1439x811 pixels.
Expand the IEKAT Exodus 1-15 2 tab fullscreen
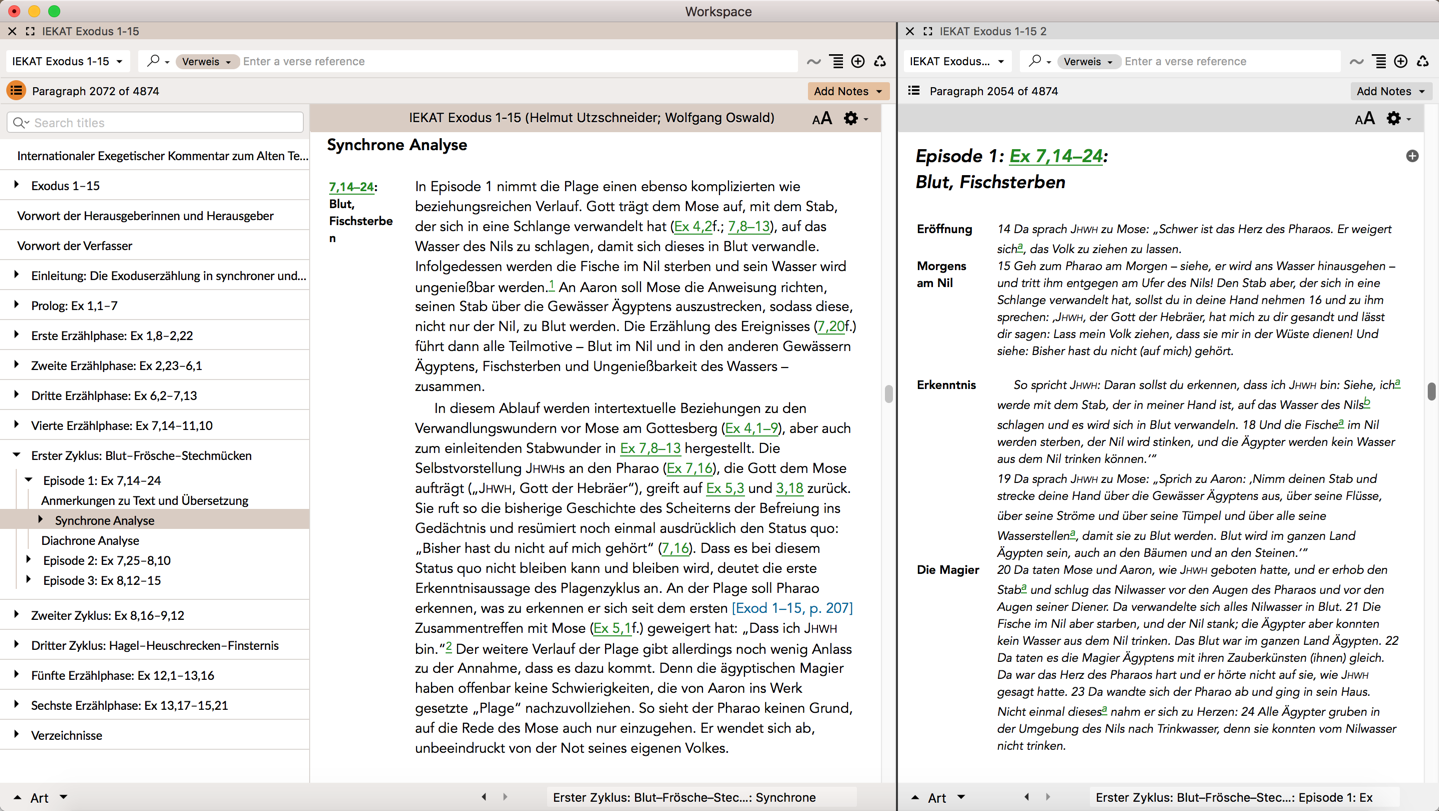(928, 31)
